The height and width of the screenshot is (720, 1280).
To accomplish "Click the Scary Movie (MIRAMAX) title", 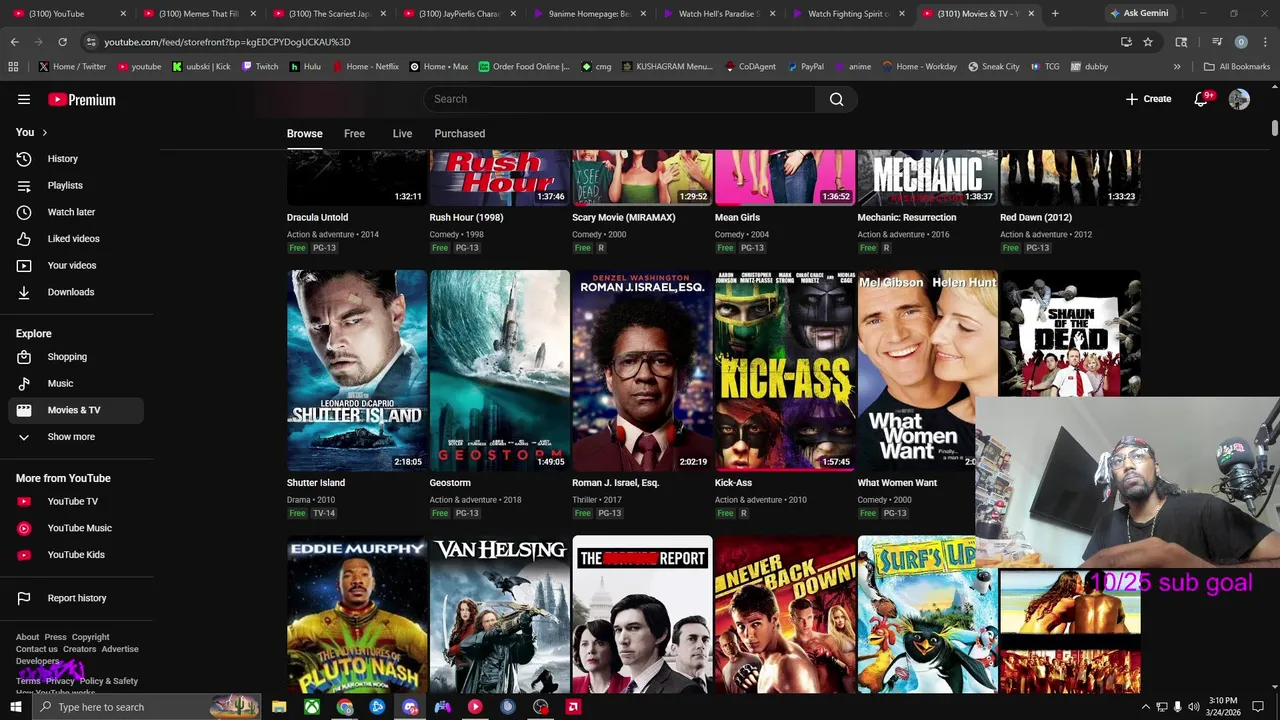I will coord(623,217).
